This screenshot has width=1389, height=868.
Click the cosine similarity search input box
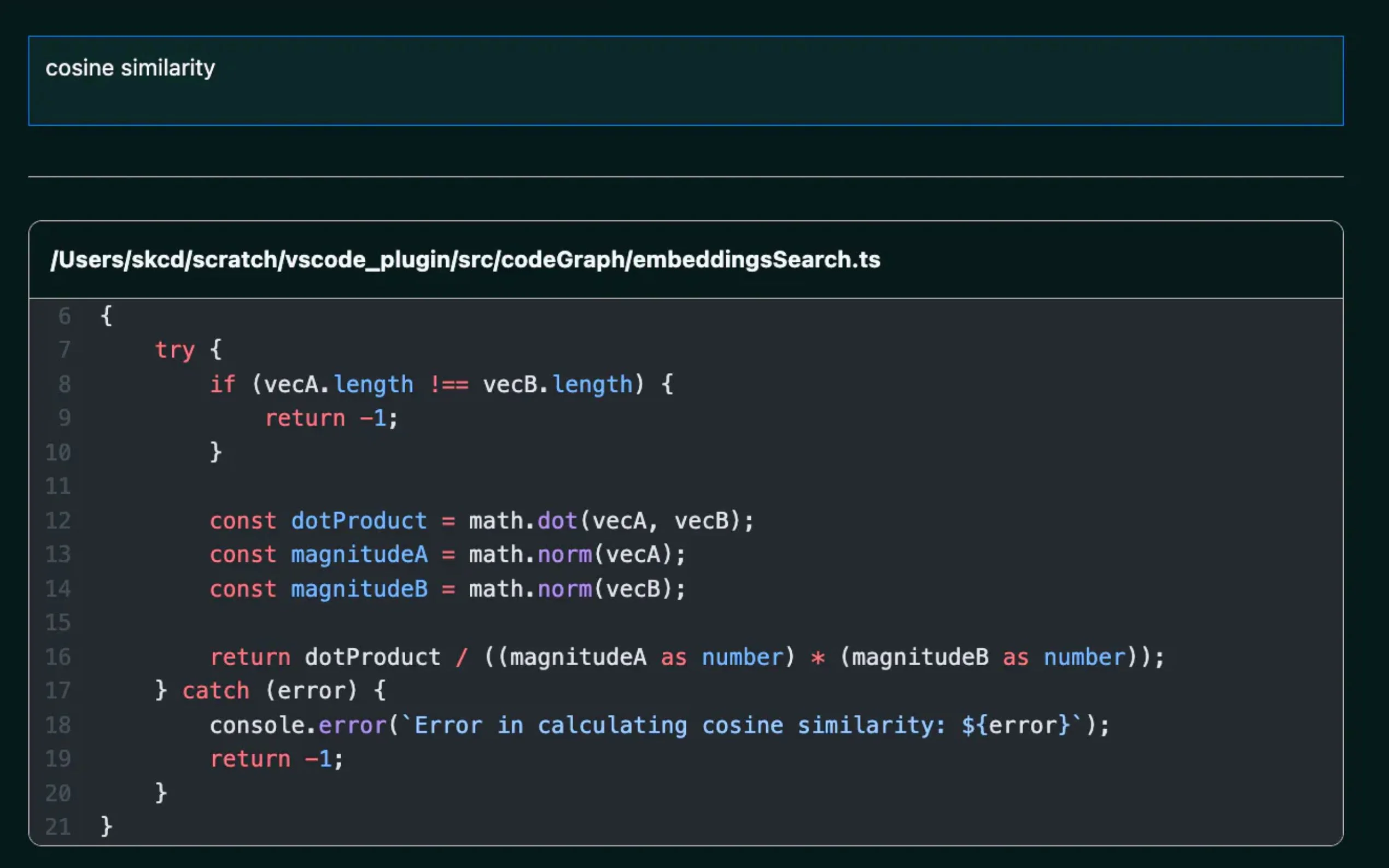coord(685,80)
